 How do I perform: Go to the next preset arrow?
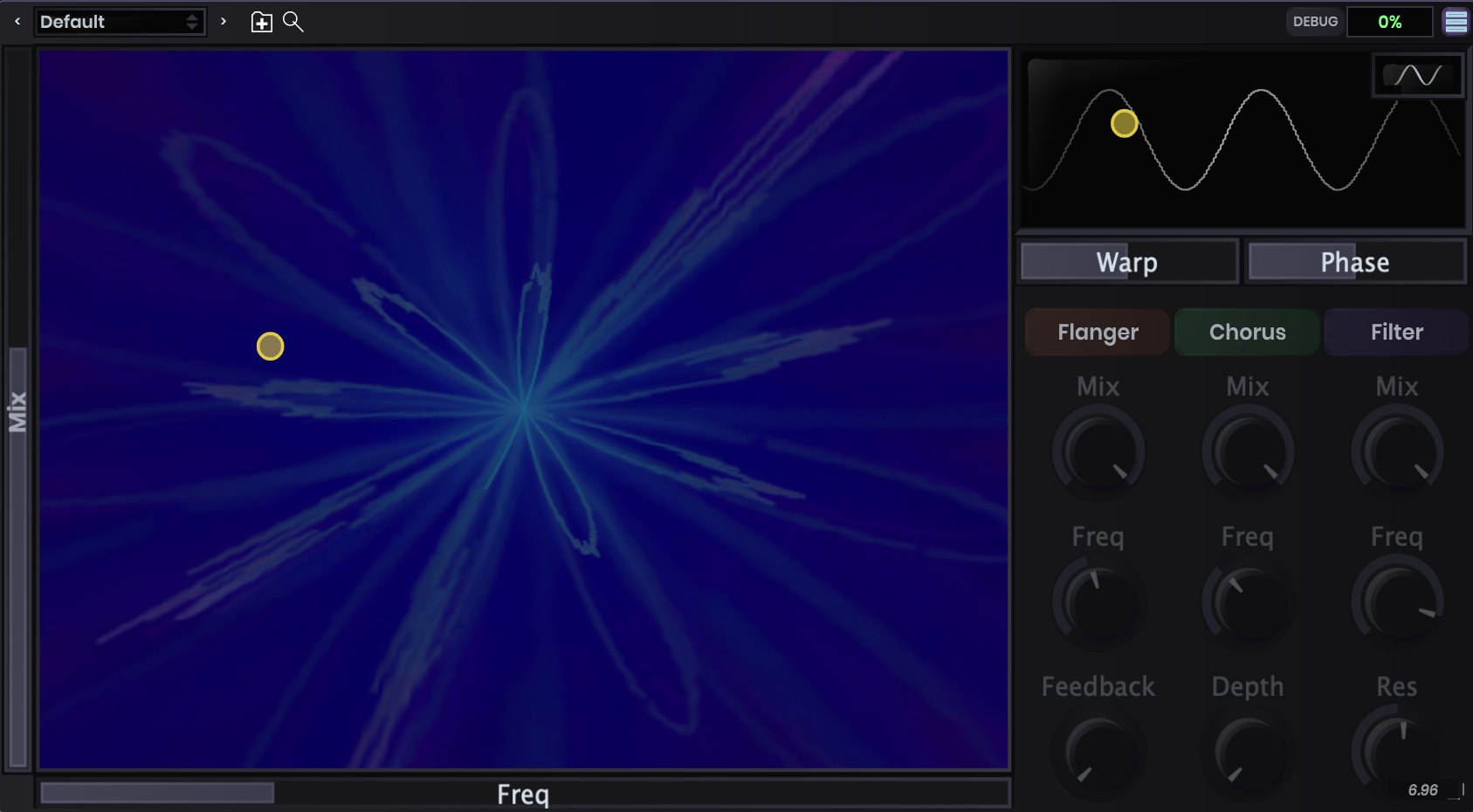[x=224, y=22]
